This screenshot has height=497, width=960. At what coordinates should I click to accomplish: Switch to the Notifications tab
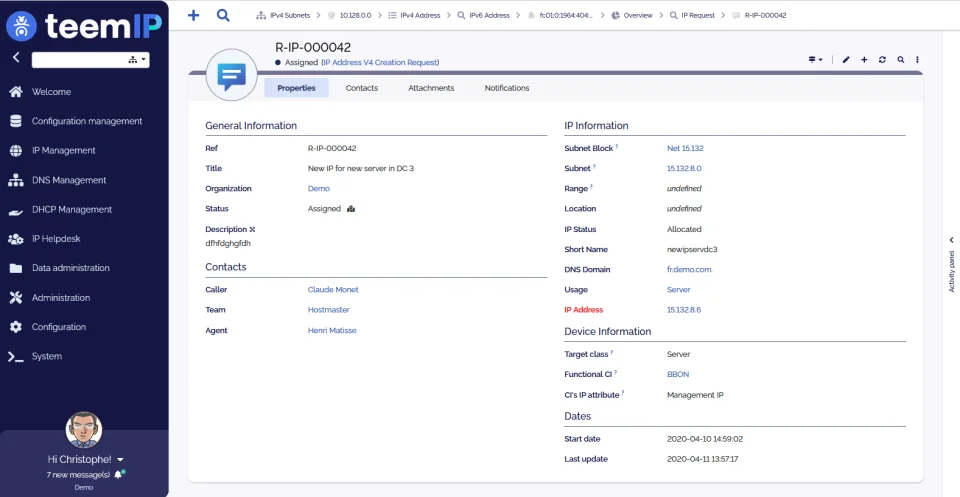click(507, 88)
